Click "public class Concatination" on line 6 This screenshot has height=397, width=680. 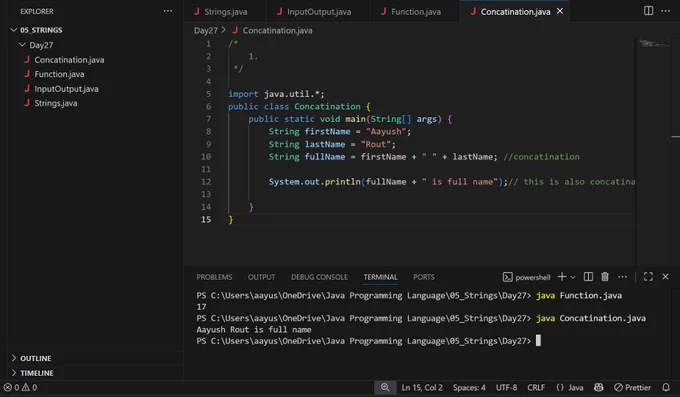pyautogui.click(x=294, y=107)
